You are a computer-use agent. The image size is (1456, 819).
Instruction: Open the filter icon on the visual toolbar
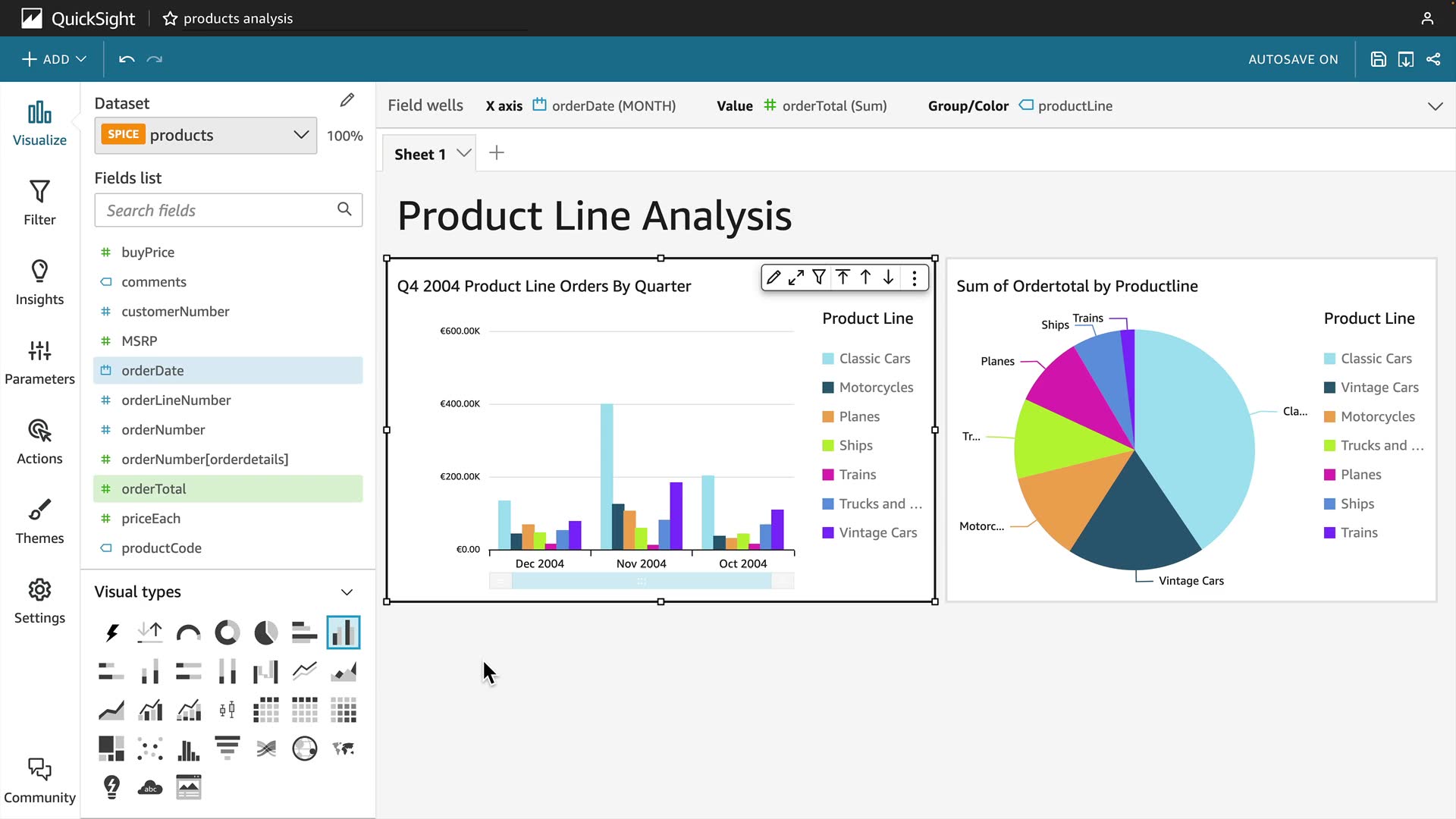tap(818, 278)
